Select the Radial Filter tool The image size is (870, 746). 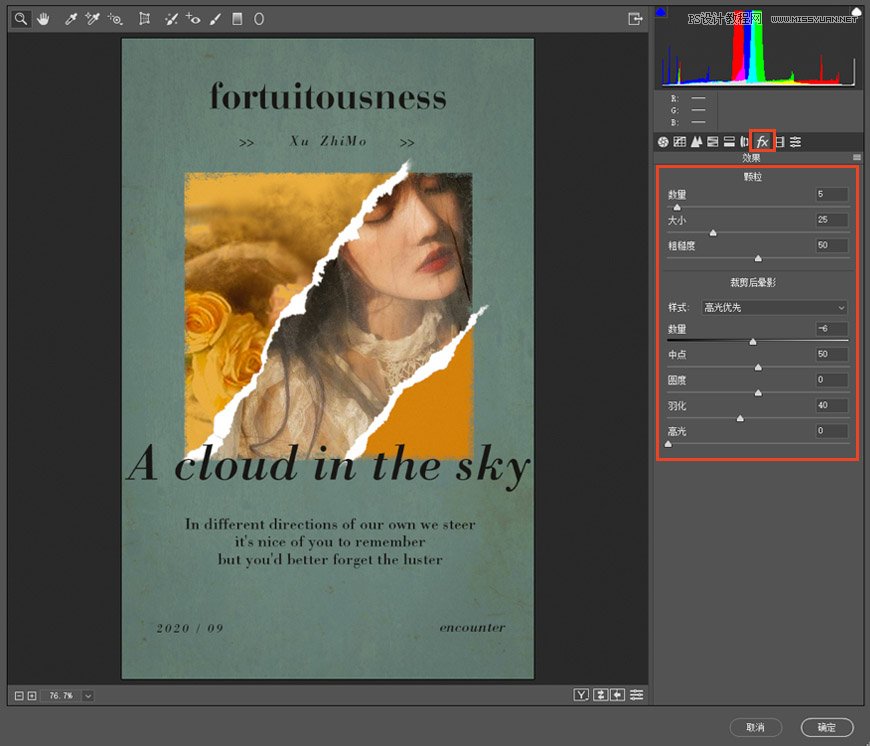[258, 18]
